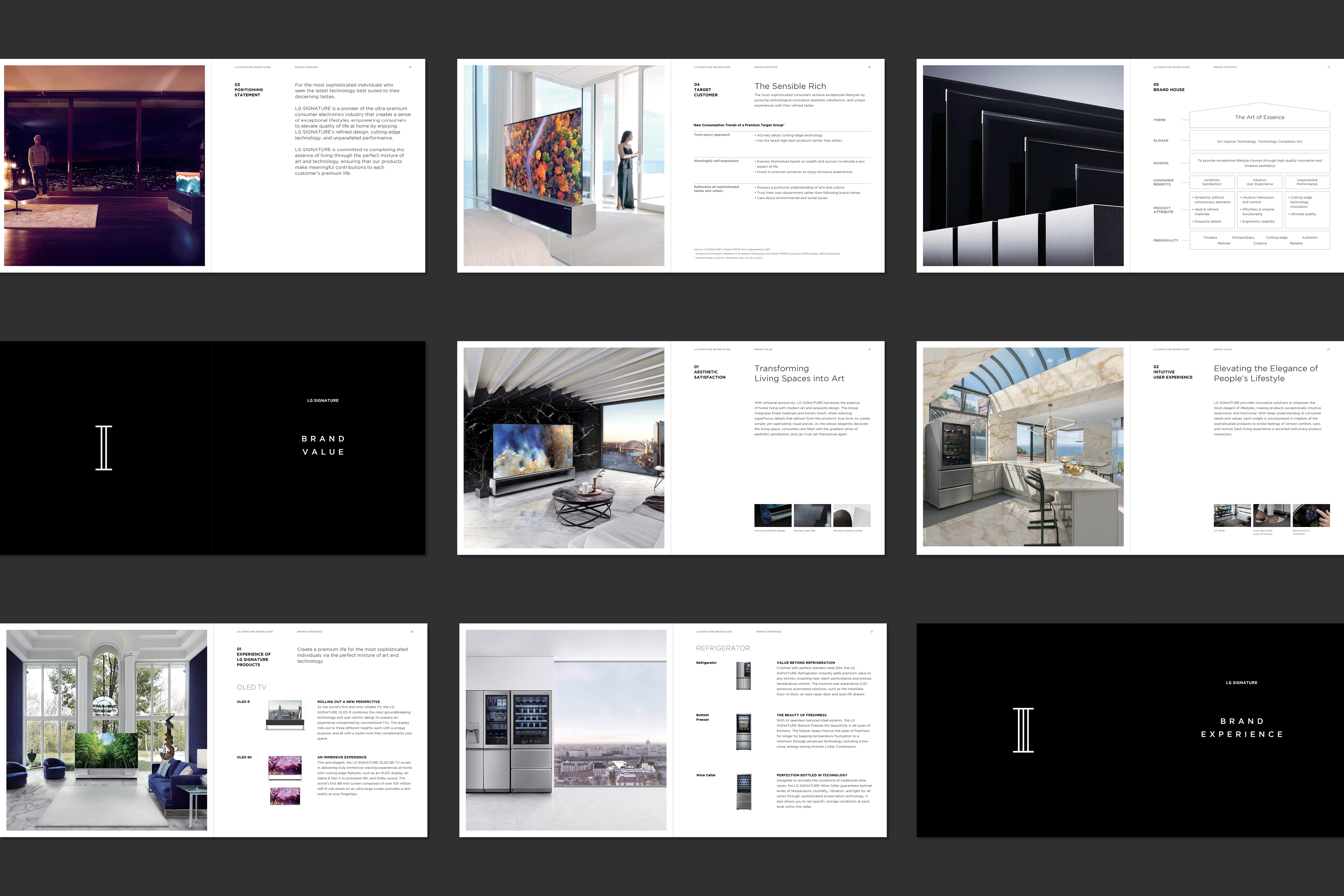Click the mission statement box
1344x896 pixels.
(1260, 163)
